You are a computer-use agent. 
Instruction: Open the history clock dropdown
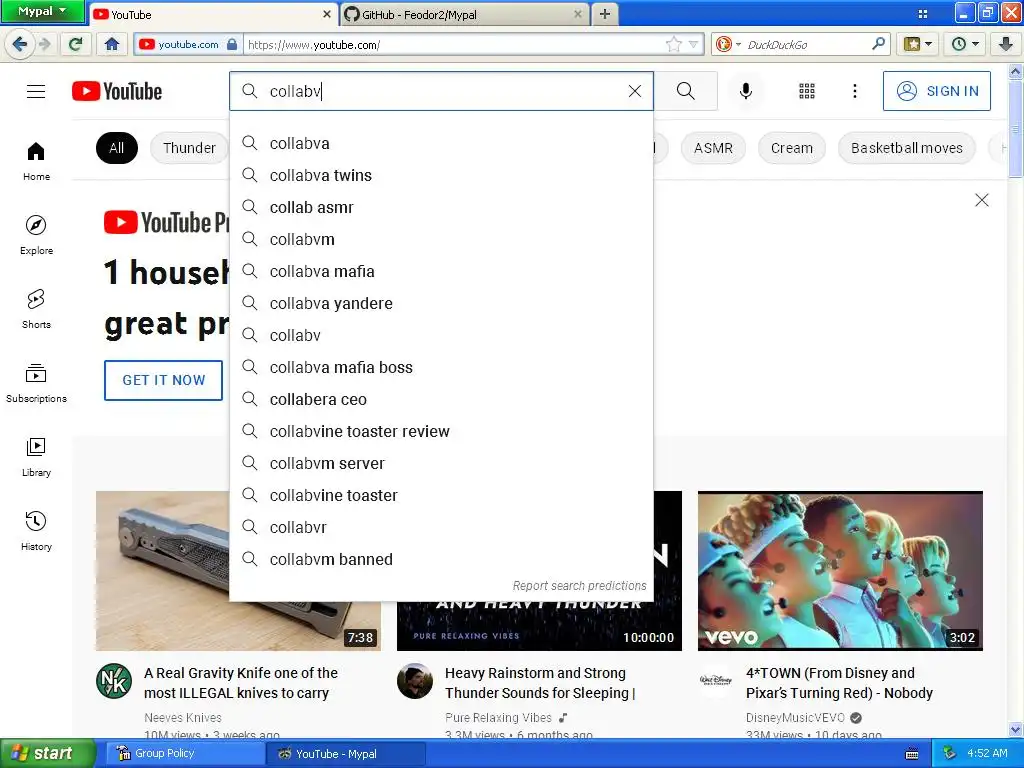(x=965, y=44)
